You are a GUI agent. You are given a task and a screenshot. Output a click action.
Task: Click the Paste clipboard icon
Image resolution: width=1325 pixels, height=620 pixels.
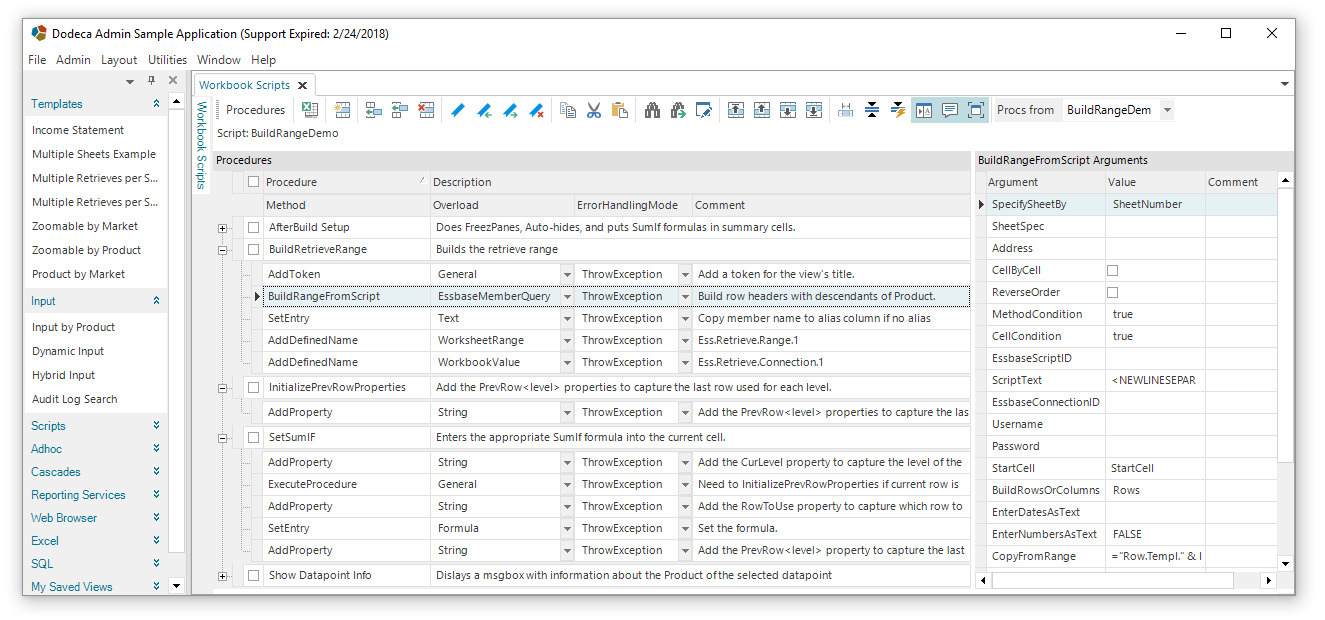click(x=620, y=110)
